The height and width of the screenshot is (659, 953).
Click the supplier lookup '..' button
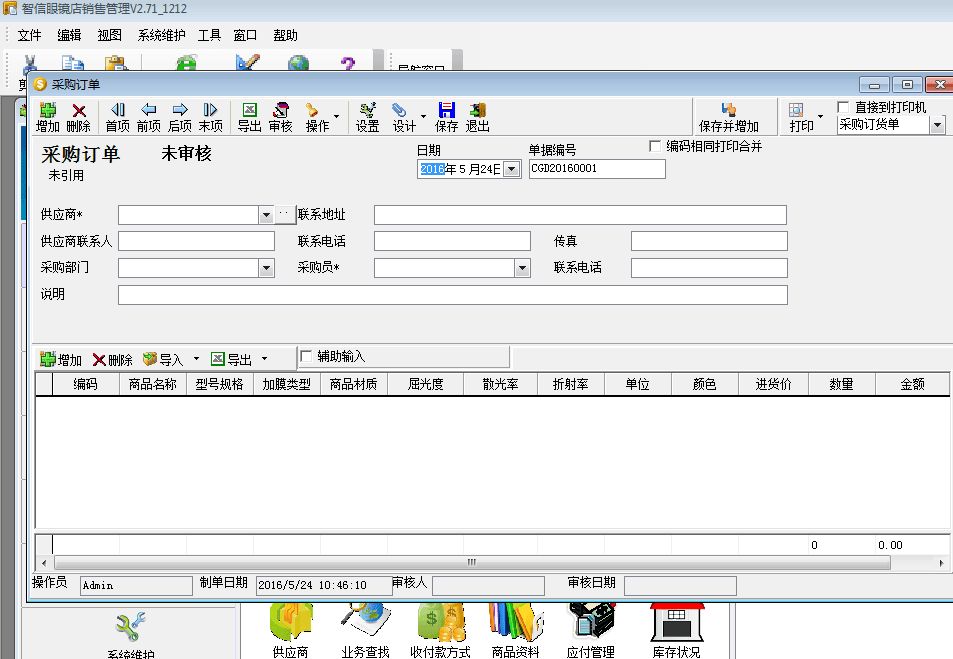click(x=285, y=215)
